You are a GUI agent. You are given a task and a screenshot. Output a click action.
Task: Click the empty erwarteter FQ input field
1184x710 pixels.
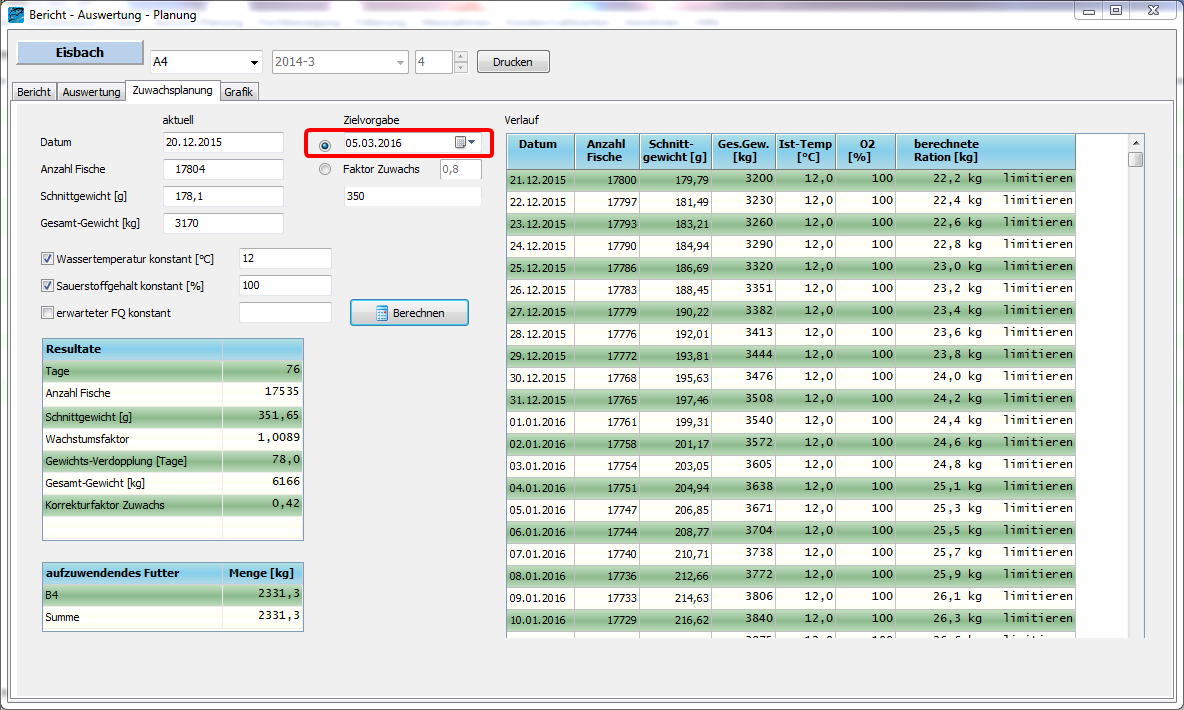point(285,313)
